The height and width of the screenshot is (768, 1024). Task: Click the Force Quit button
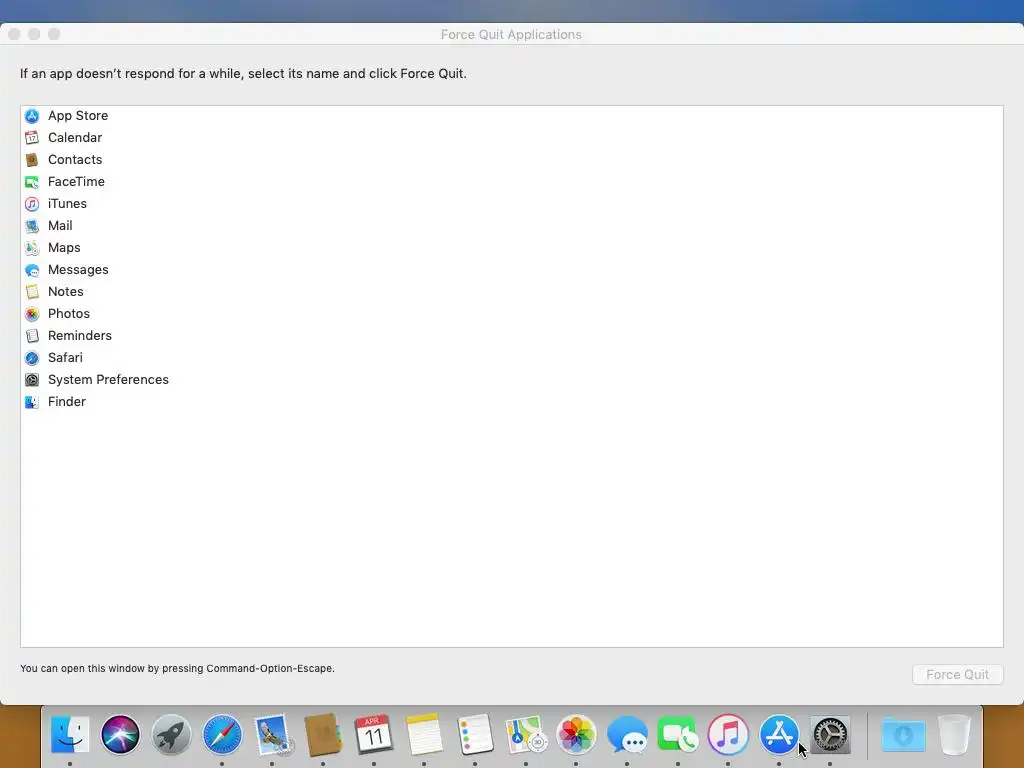[957, 675]
